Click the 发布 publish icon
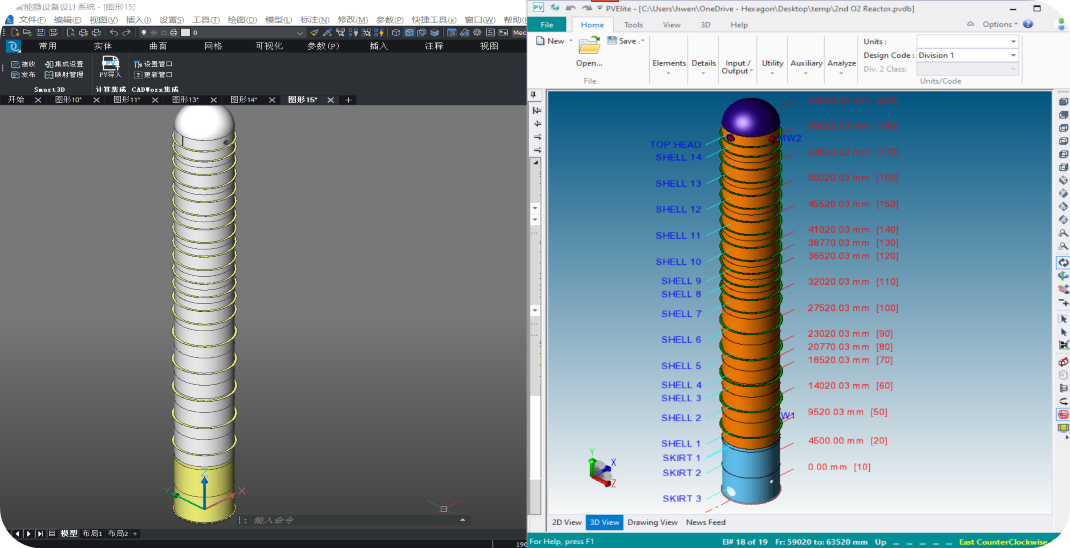This screenshot has height=548, width=1070. coord(15,74)
